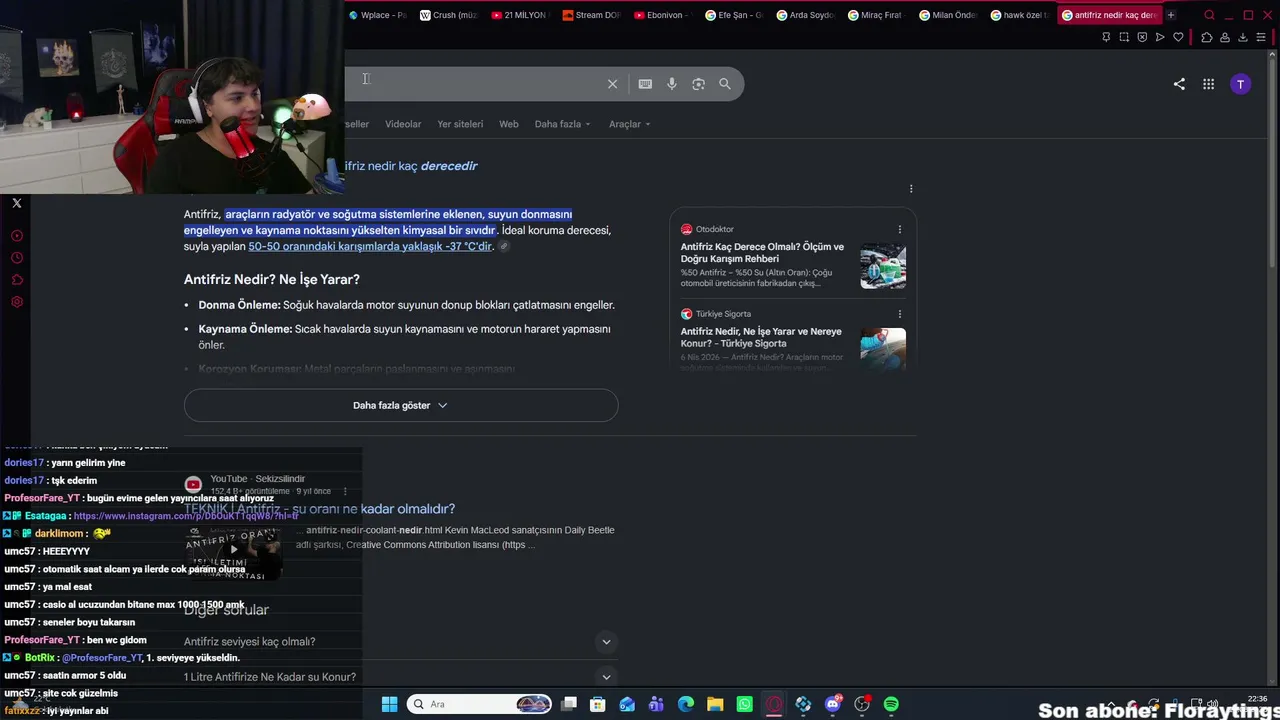Expand "Daha fazla göster" in the overview
1280x720 pixels.
click(401, 405)
